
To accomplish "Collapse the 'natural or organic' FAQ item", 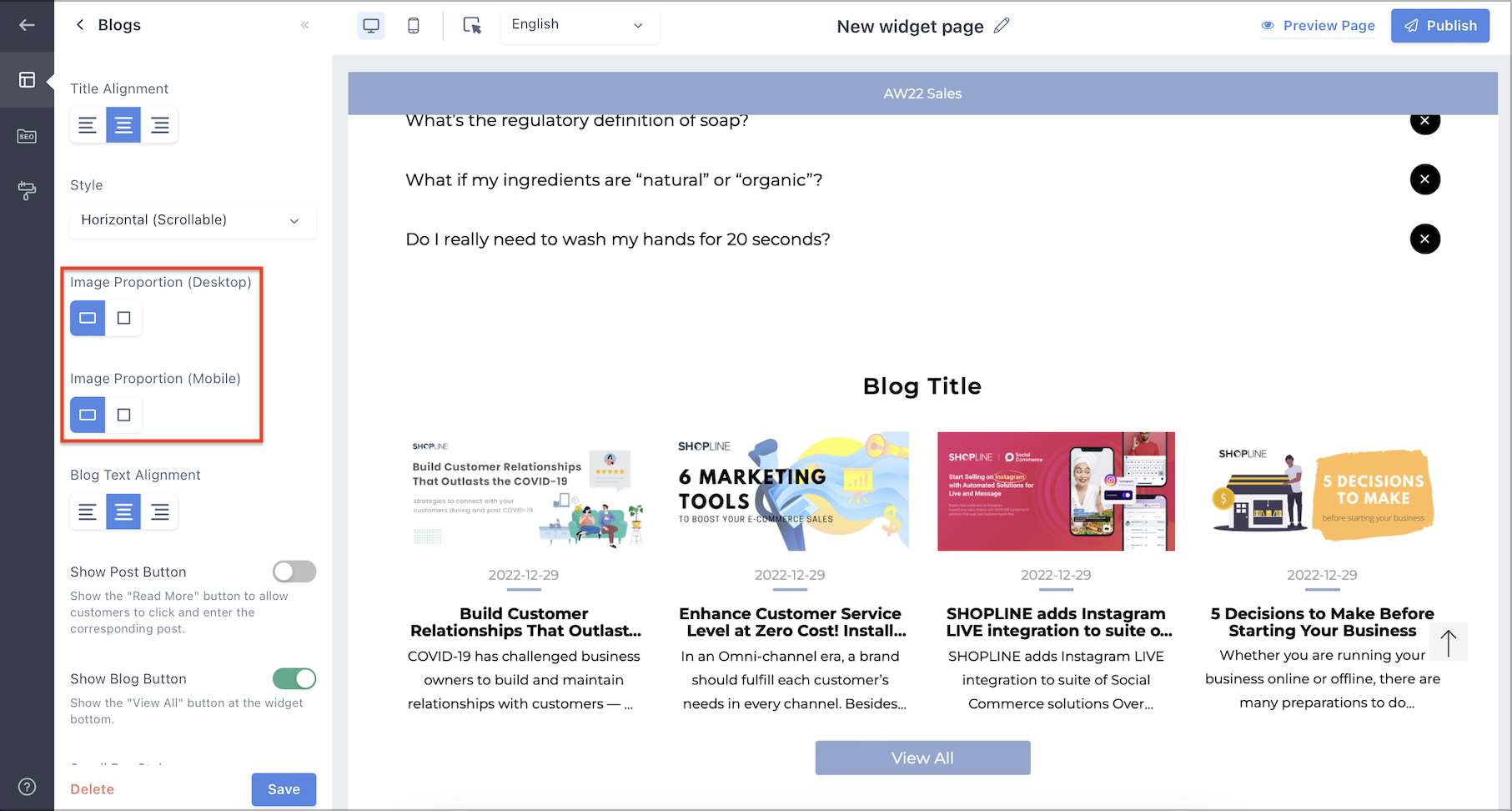I will [x=1425, y=179].
